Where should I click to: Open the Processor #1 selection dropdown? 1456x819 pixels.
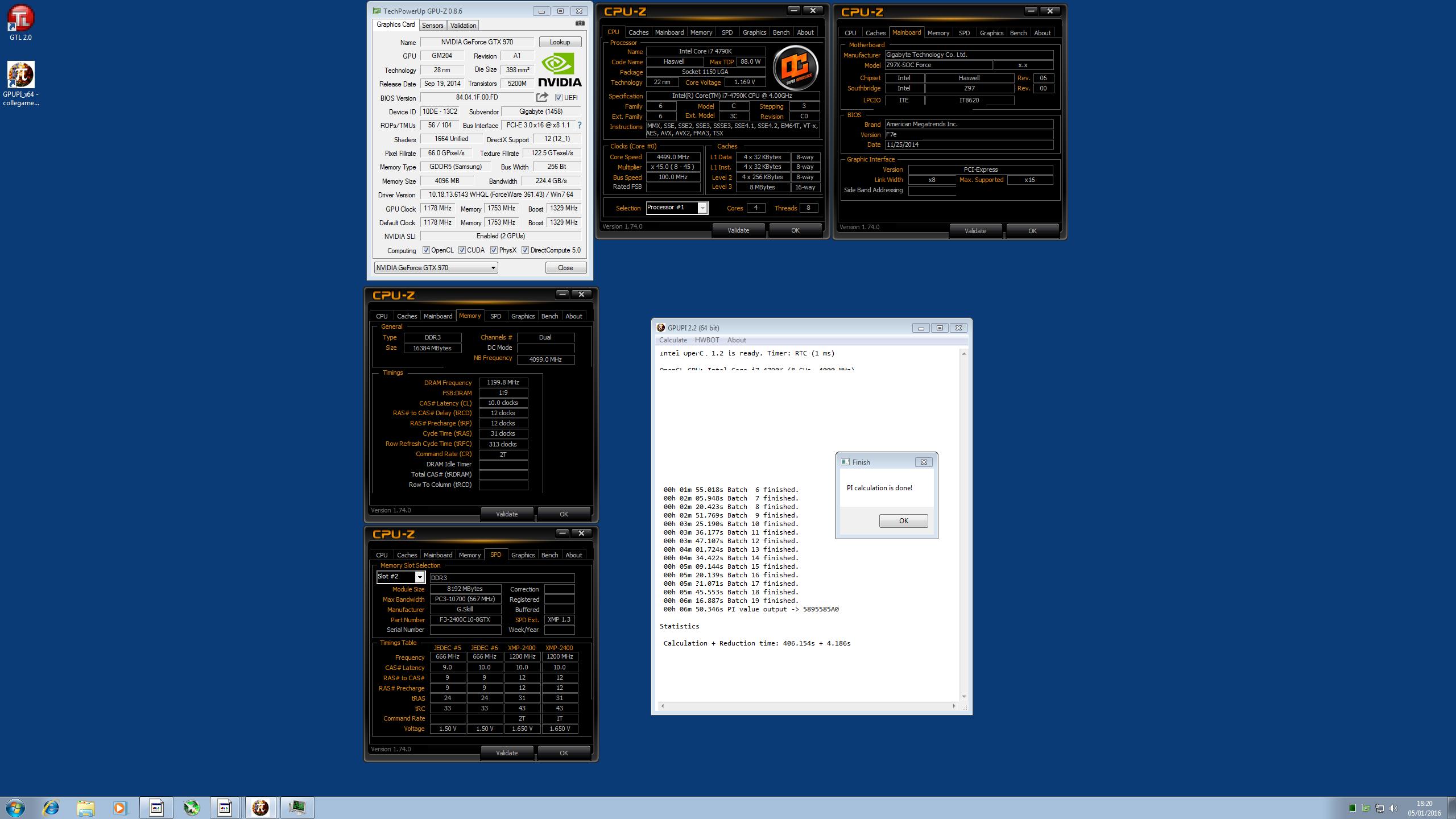(x=677, y=208)
